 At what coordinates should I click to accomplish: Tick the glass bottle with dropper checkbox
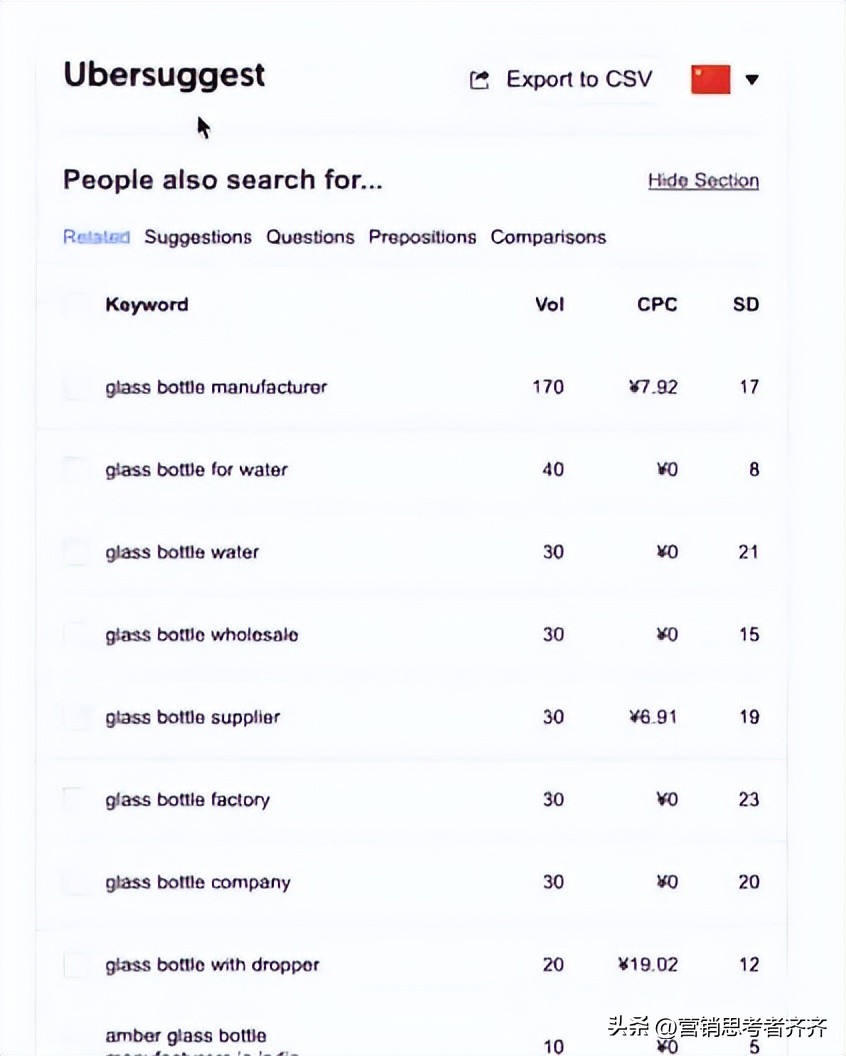click(75, 964)
